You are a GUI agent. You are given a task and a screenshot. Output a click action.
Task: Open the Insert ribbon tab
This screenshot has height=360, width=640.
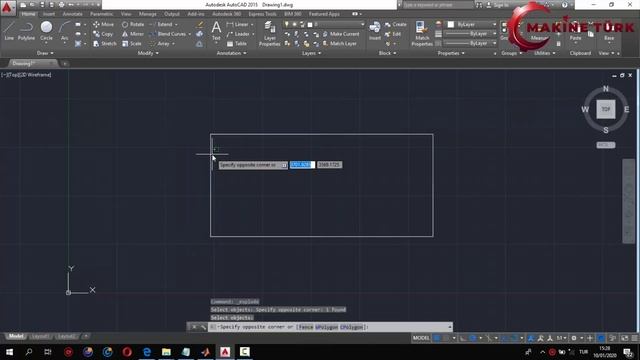click(49, 14)
